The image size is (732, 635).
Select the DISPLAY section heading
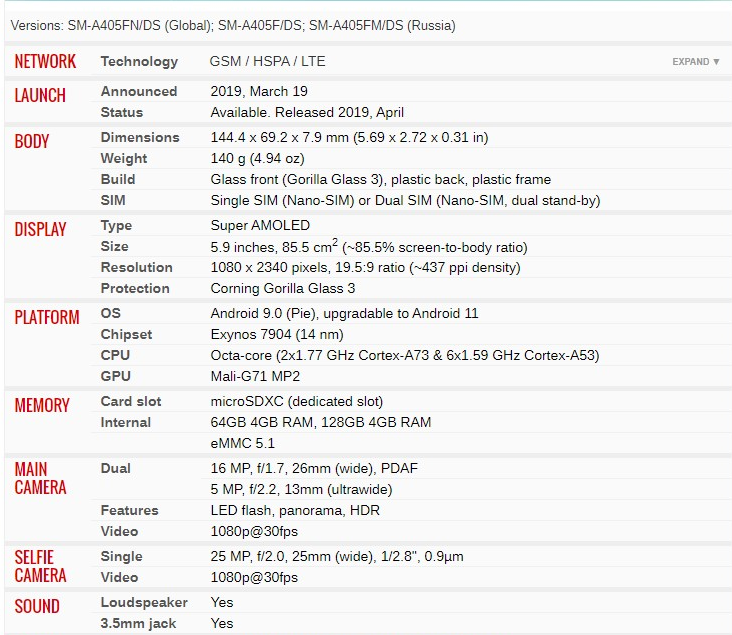pyautogui.click(x=41, y=230)
